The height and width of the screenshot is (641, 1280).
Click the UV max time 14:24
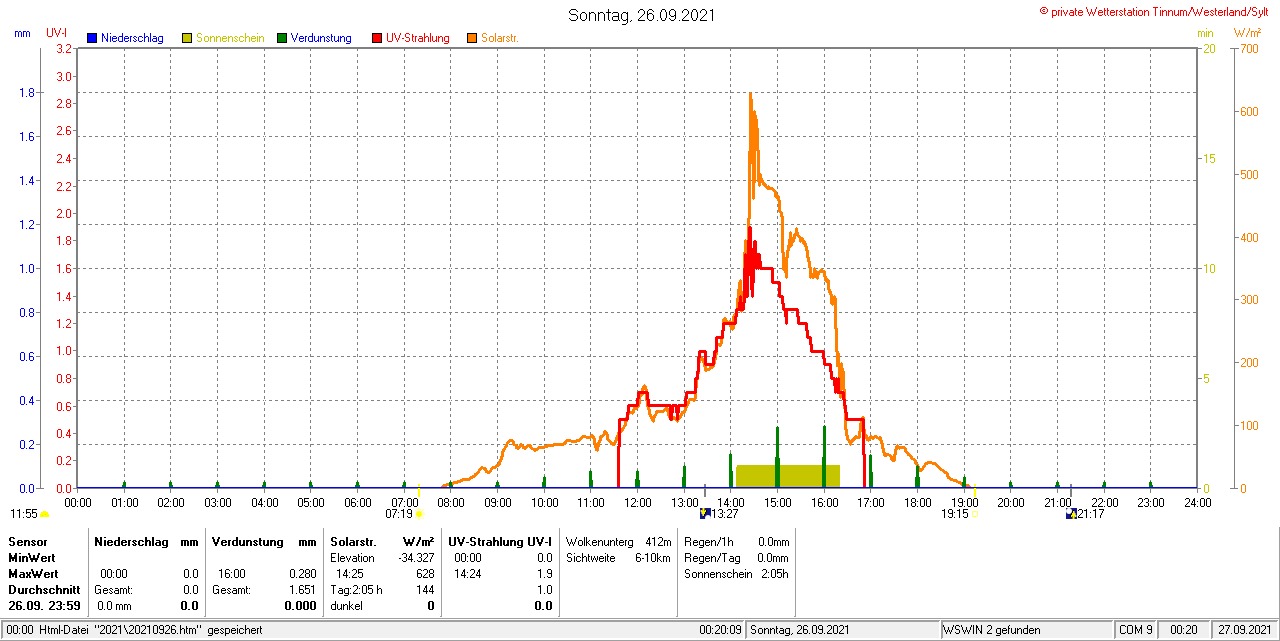tap(467, 574)
